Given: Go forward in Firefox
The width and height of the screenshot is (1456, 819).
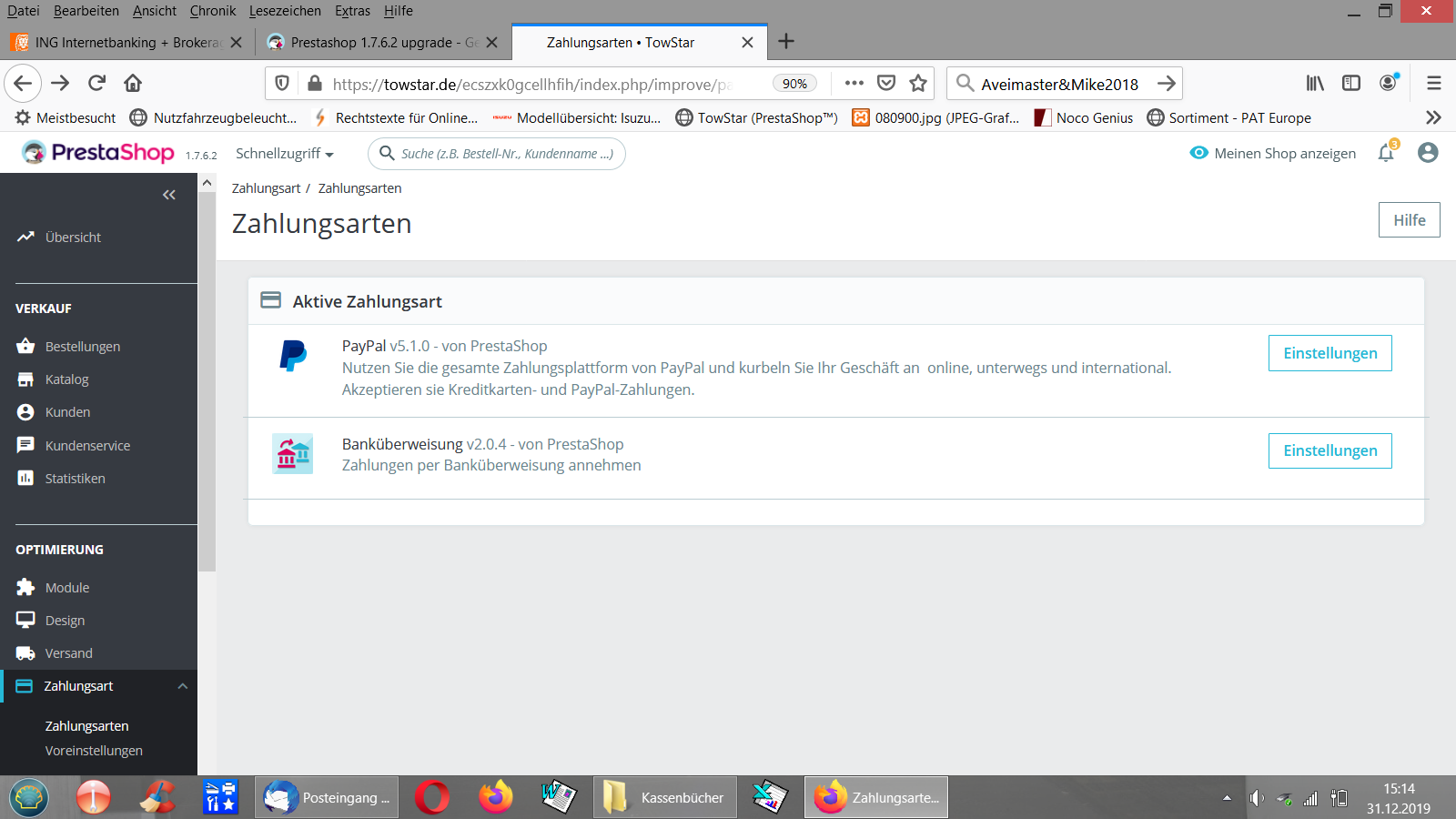Looking at the screenshot, I should pos(60,83).
